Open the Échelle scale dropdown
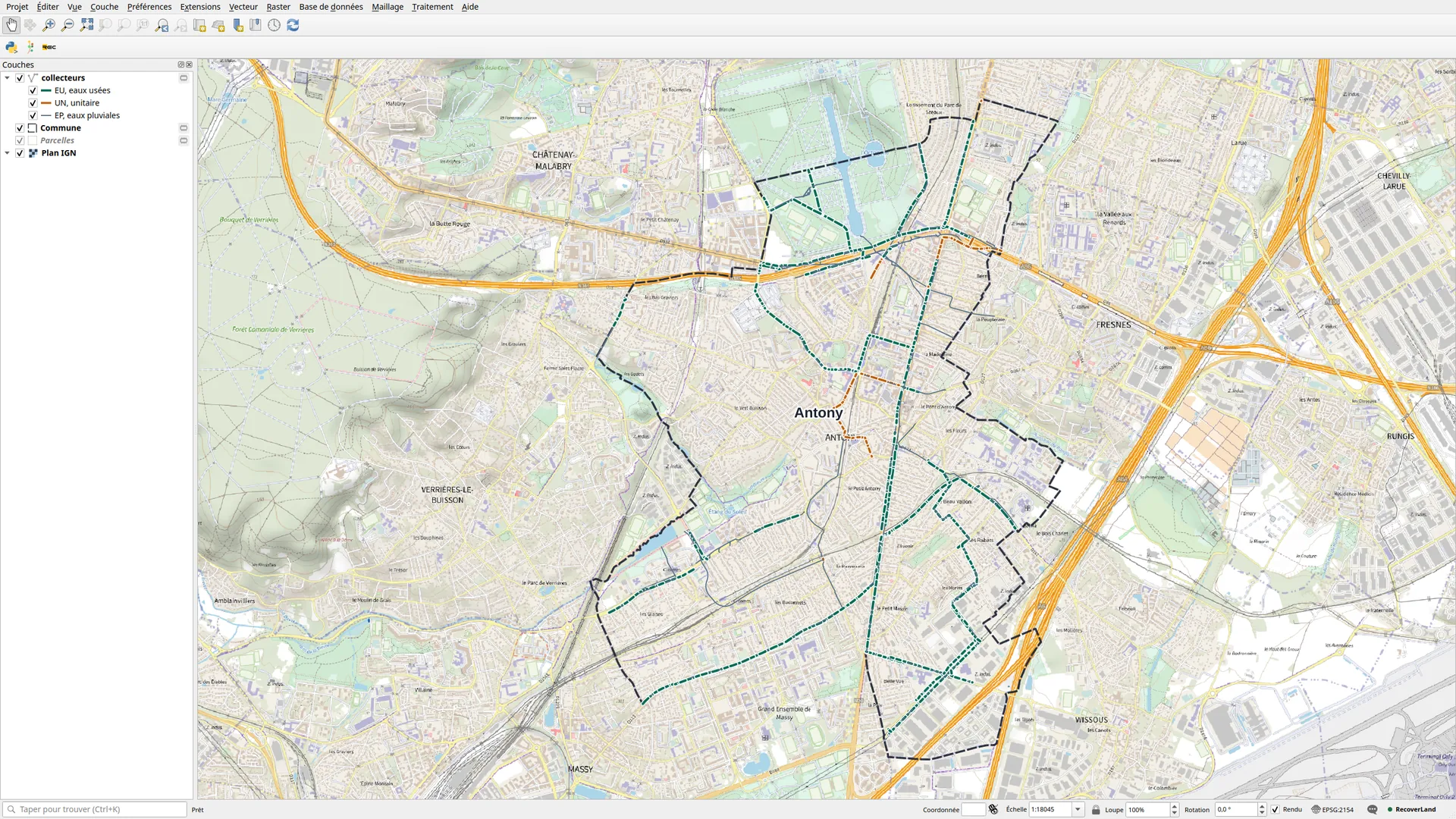The width and height of the screenshot is (1456, 819). (x=1077, y=809)
